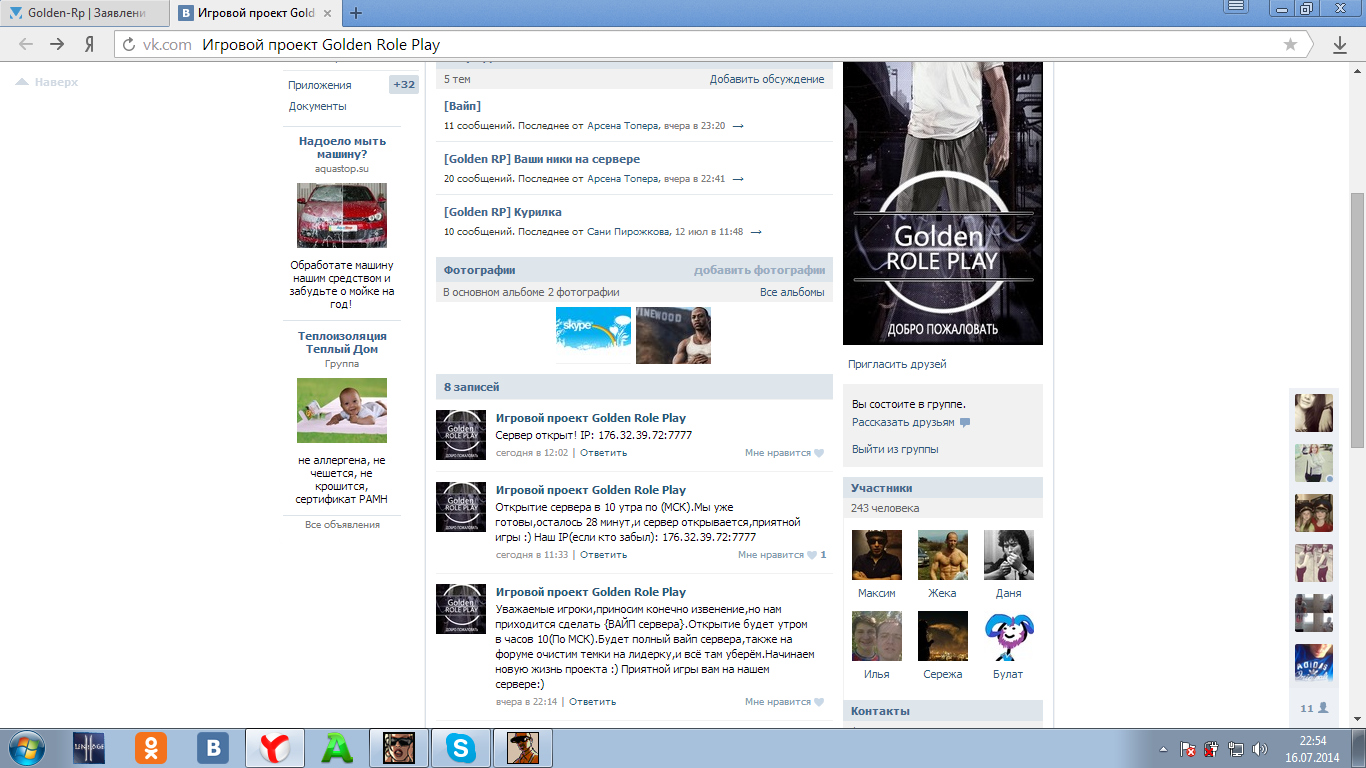This screenshot has height=768, width=1366.
Task: Click Пригласить друзей link
Action: click(897, 364)
